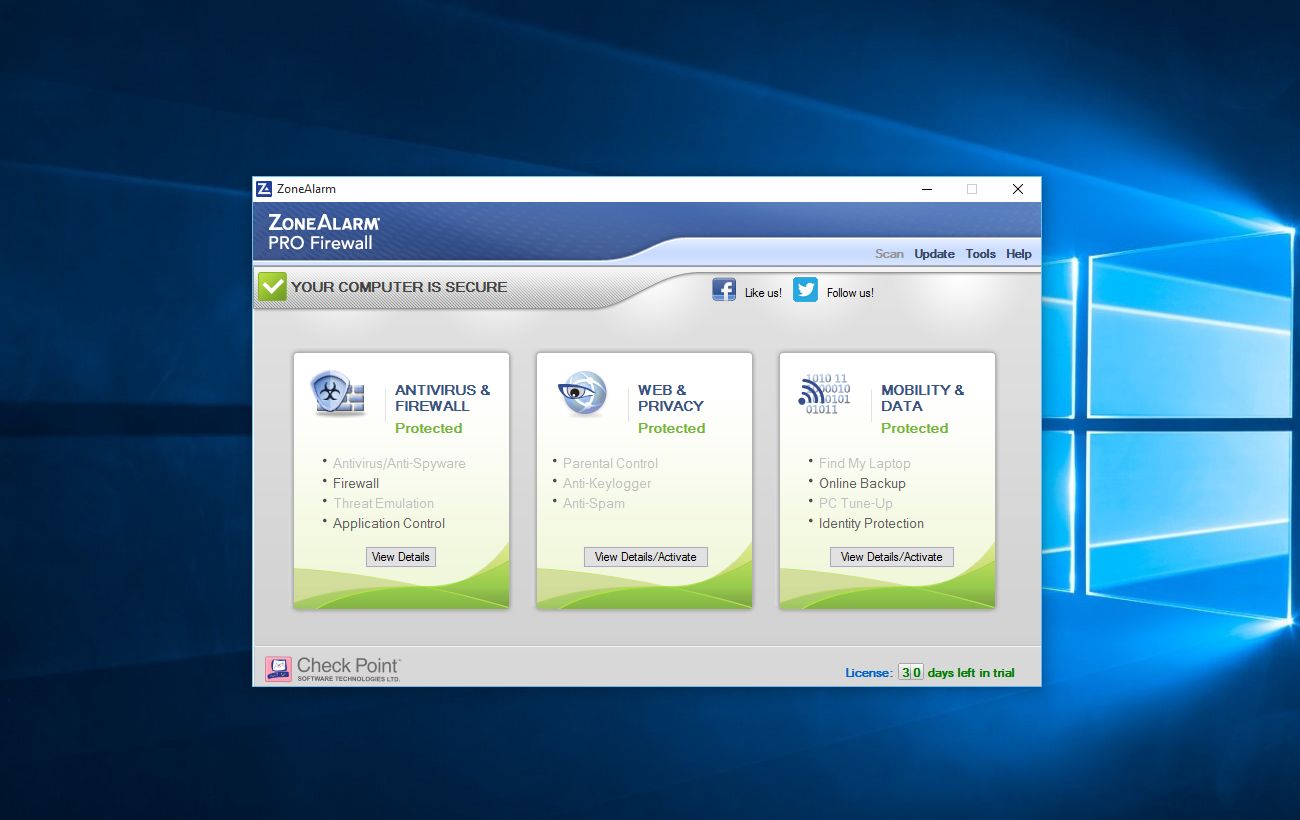Select Antivirus/Anti-Spyware item
1300x820 pixels.
click(399, 463)
